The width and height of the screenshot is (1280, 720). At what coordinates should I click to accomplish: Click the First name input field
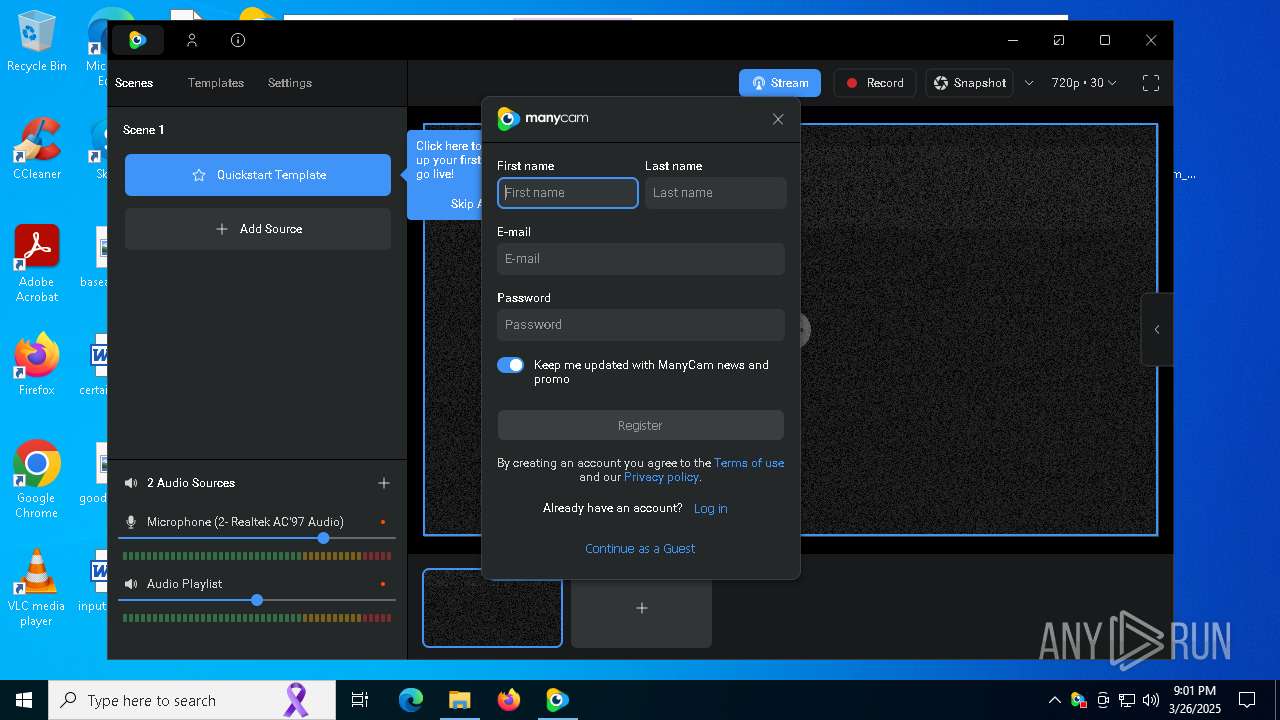(567, 193)
